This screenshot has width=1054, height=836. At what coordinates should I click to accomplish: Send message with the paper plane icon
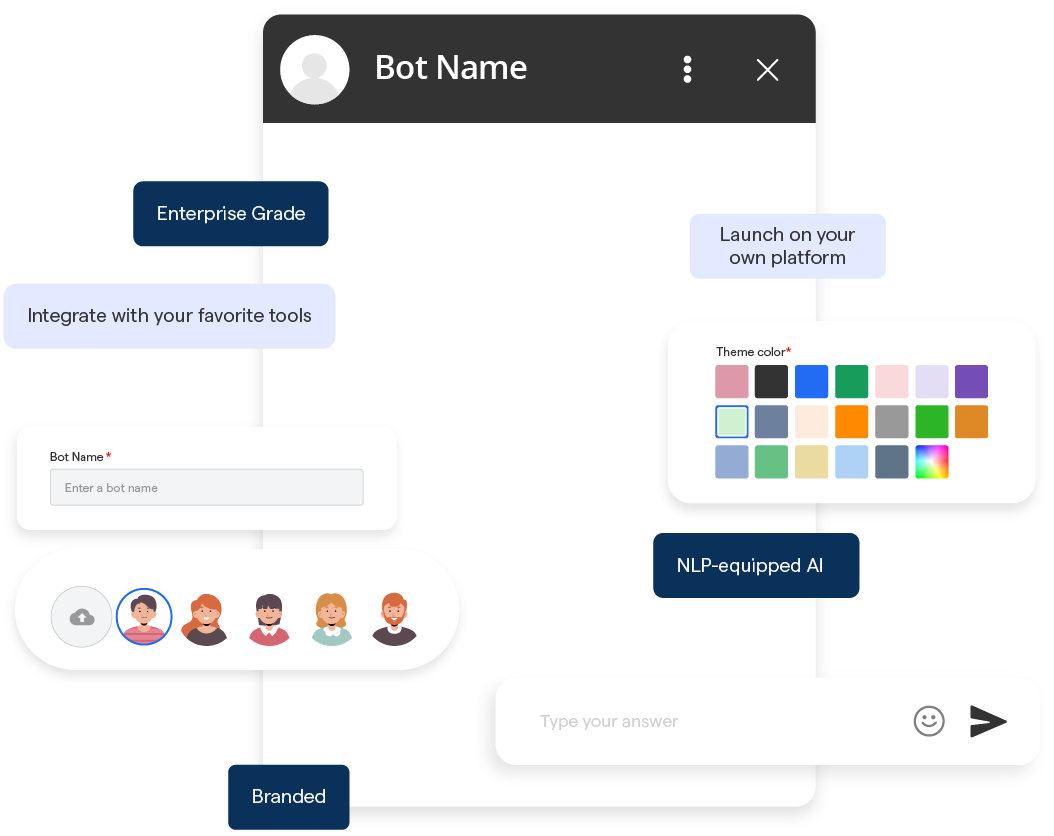tap(987, 721)
